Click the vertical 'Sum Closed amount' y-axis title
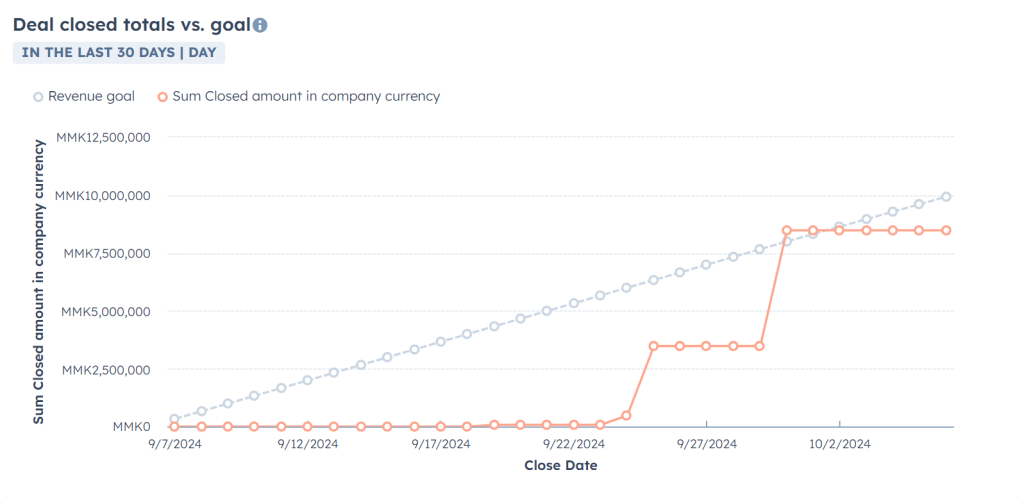The height and width of the screenshot is (504, 1024). pos(39,282)
